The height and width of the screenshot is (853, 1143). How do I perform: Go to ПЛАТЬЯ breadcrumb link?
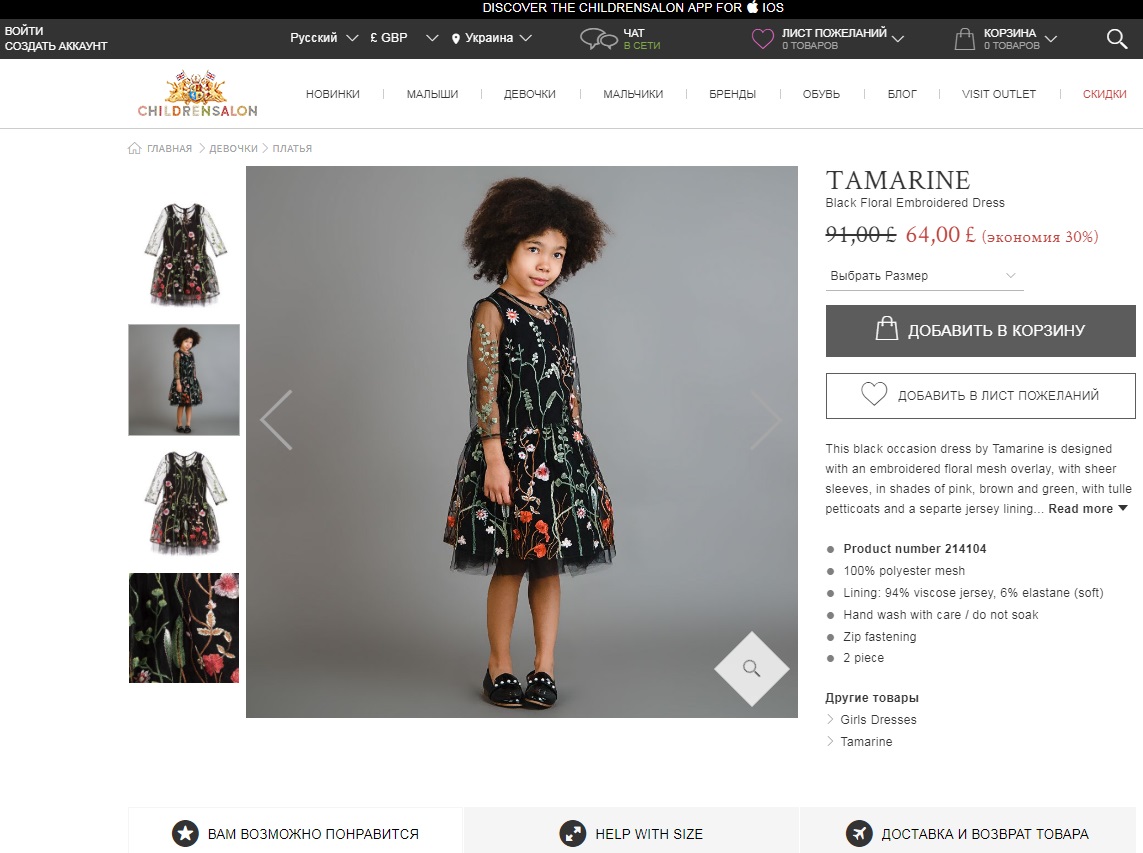click(x=292, y=148)
